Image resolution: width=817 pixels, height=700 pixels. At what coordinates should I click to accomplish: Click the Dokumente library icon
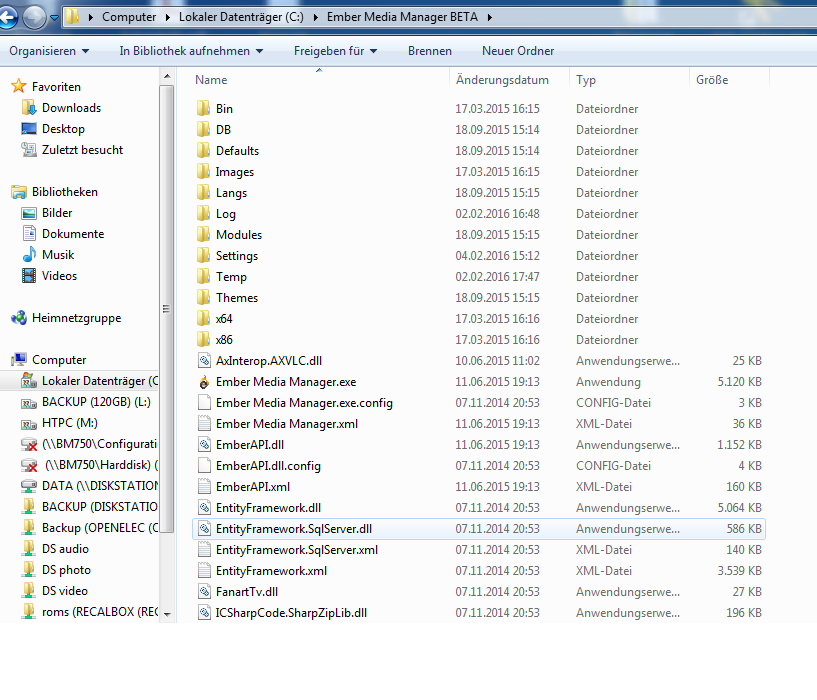(29, 234)
